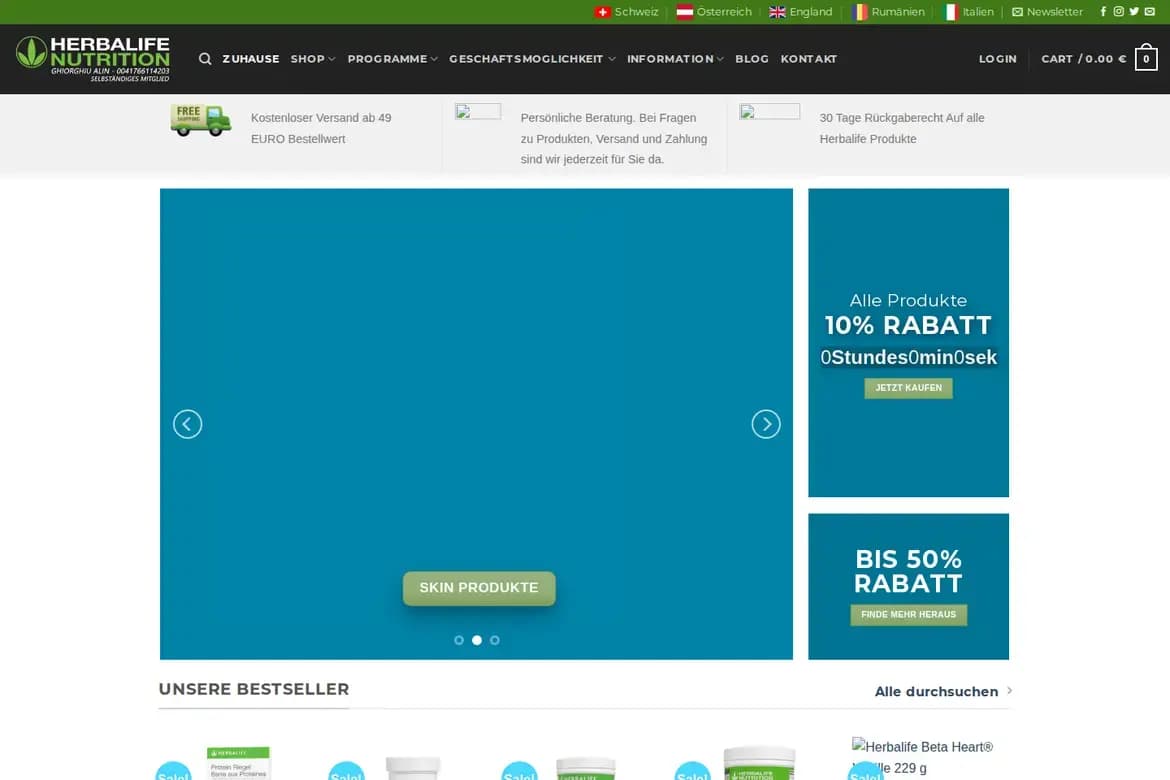Select the second slider dot
Screen dimensions: 1170x780
477,640
